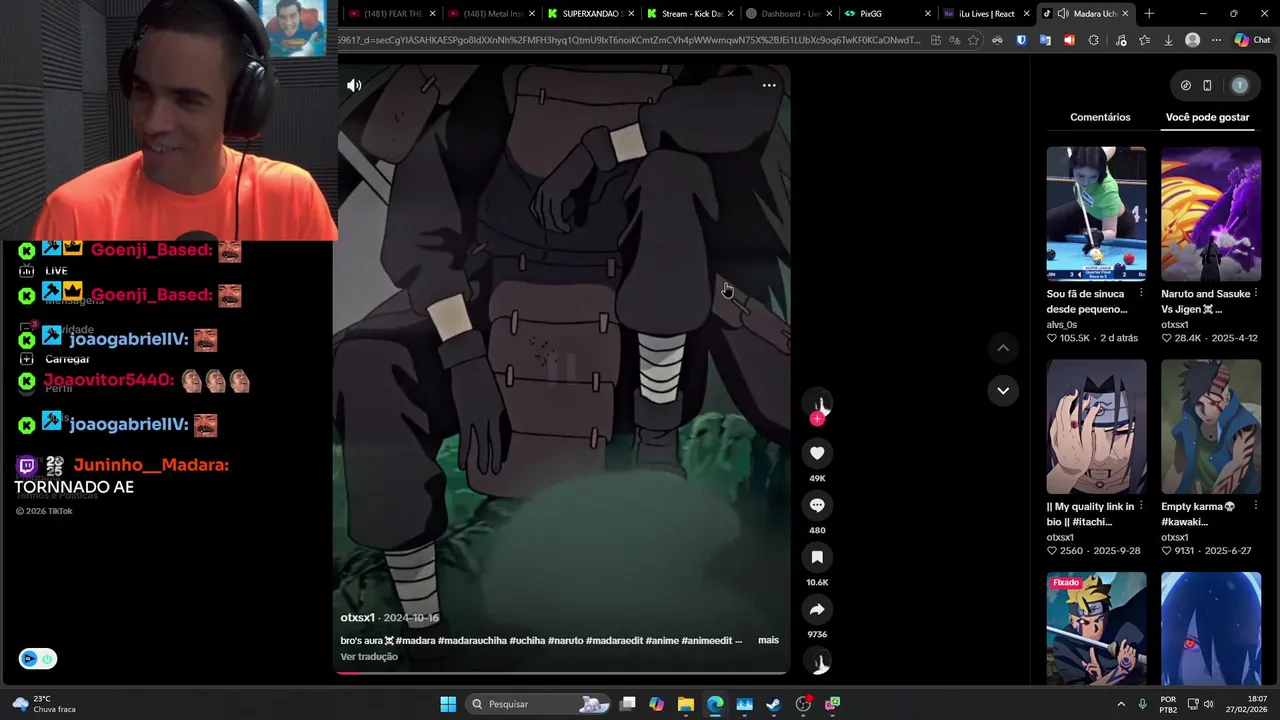Follow creator via the red plus badge
The height and width of the screenshot is (720, 1280).
(x=817, y=419)
